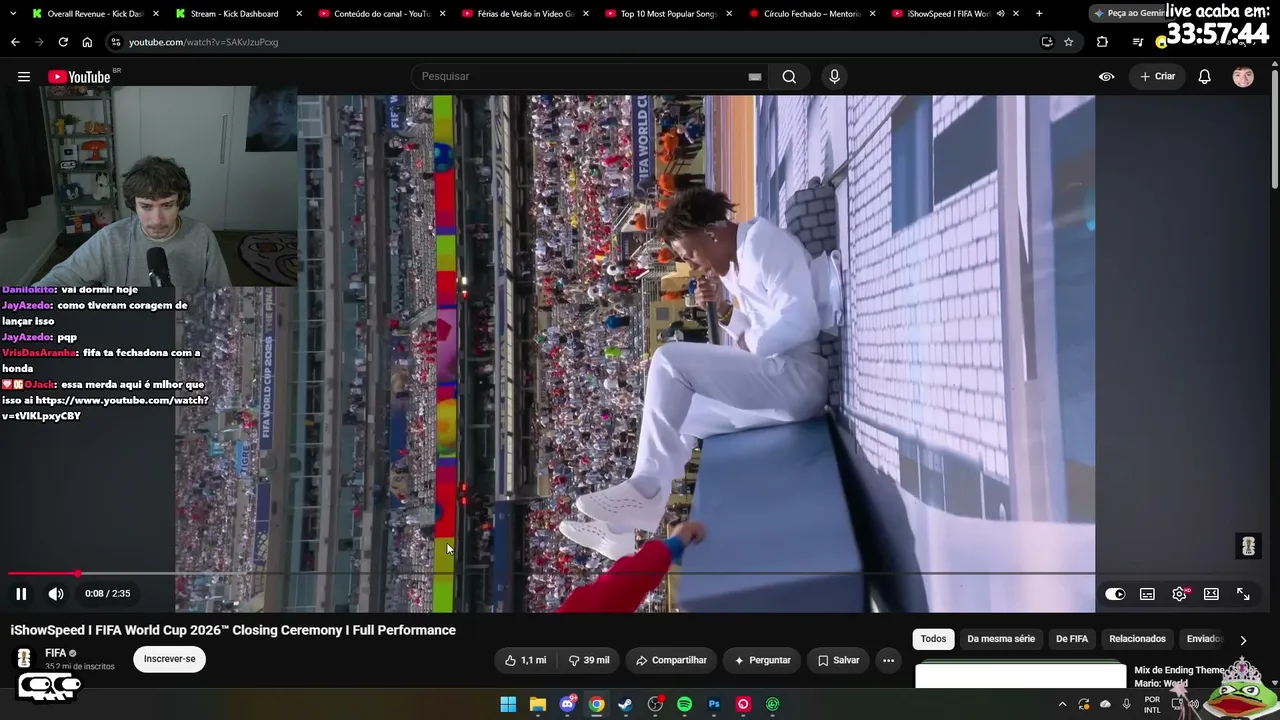Switch to Férias de Verão in Video tab
This screenshot has height=720, width=1280.
click(x=523, y=14)
